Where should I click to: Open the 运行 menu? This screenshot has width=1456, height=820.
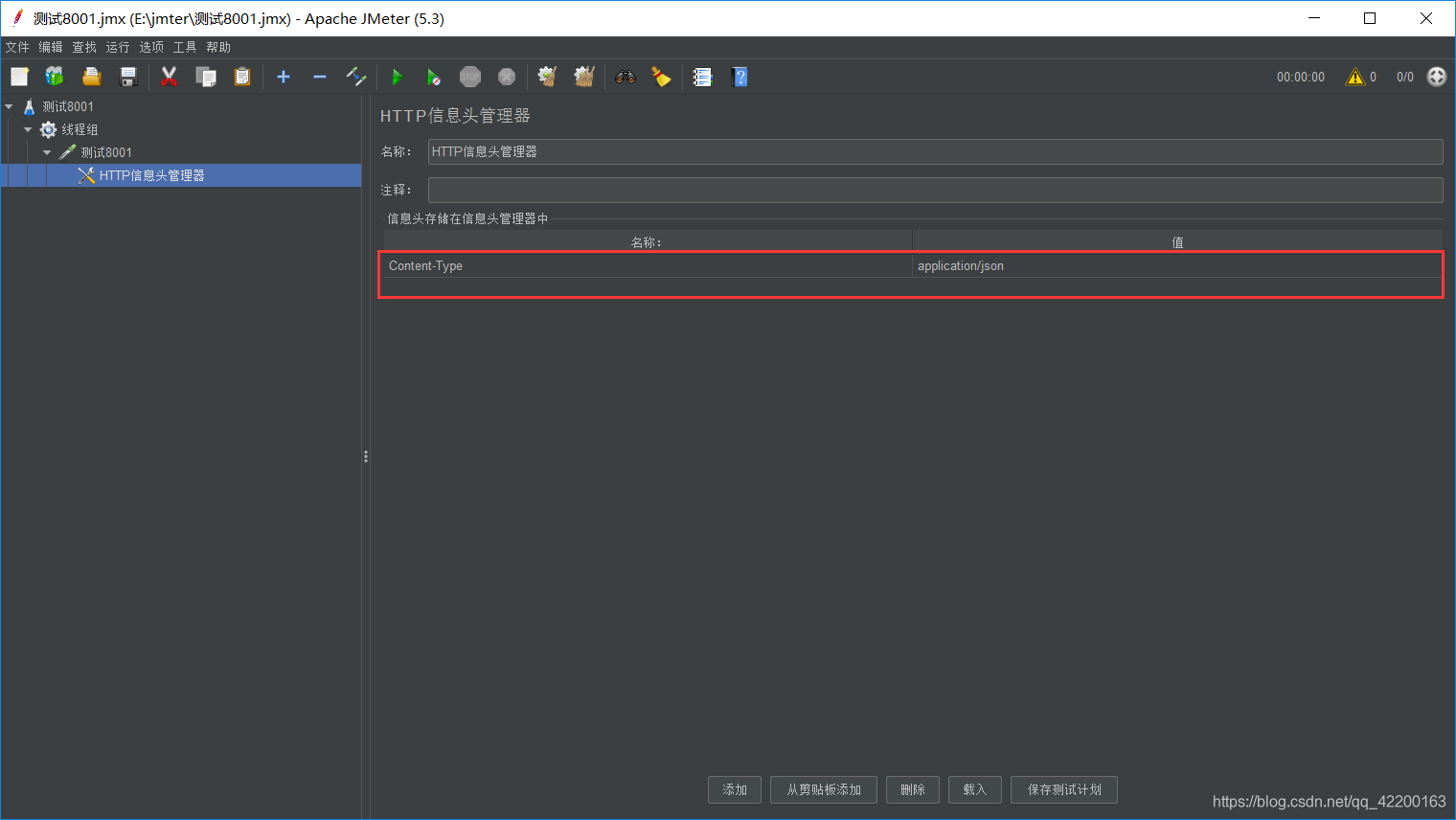point(118,47)
